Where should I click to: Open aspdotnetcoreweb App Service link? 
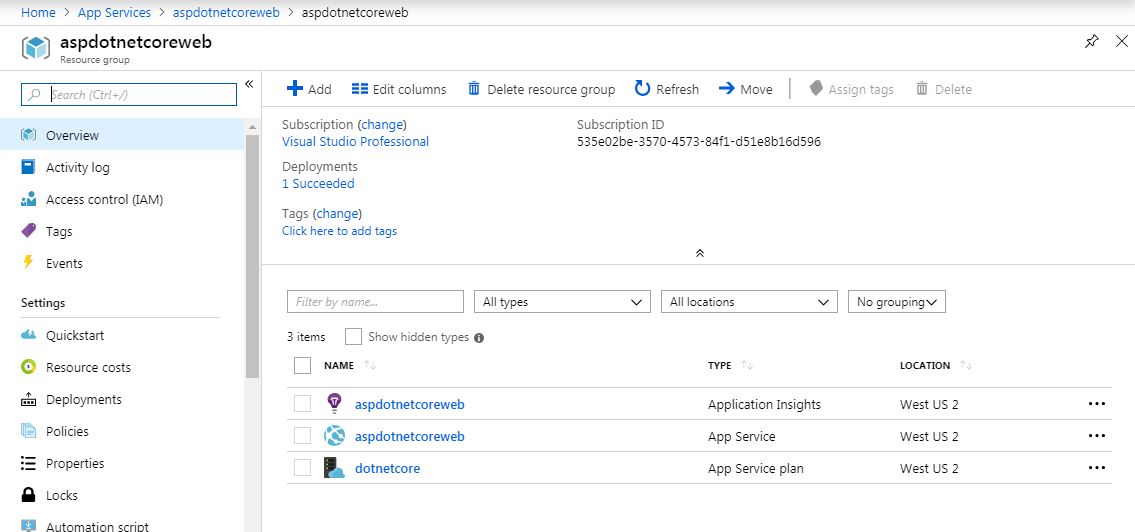click(410, 436)
